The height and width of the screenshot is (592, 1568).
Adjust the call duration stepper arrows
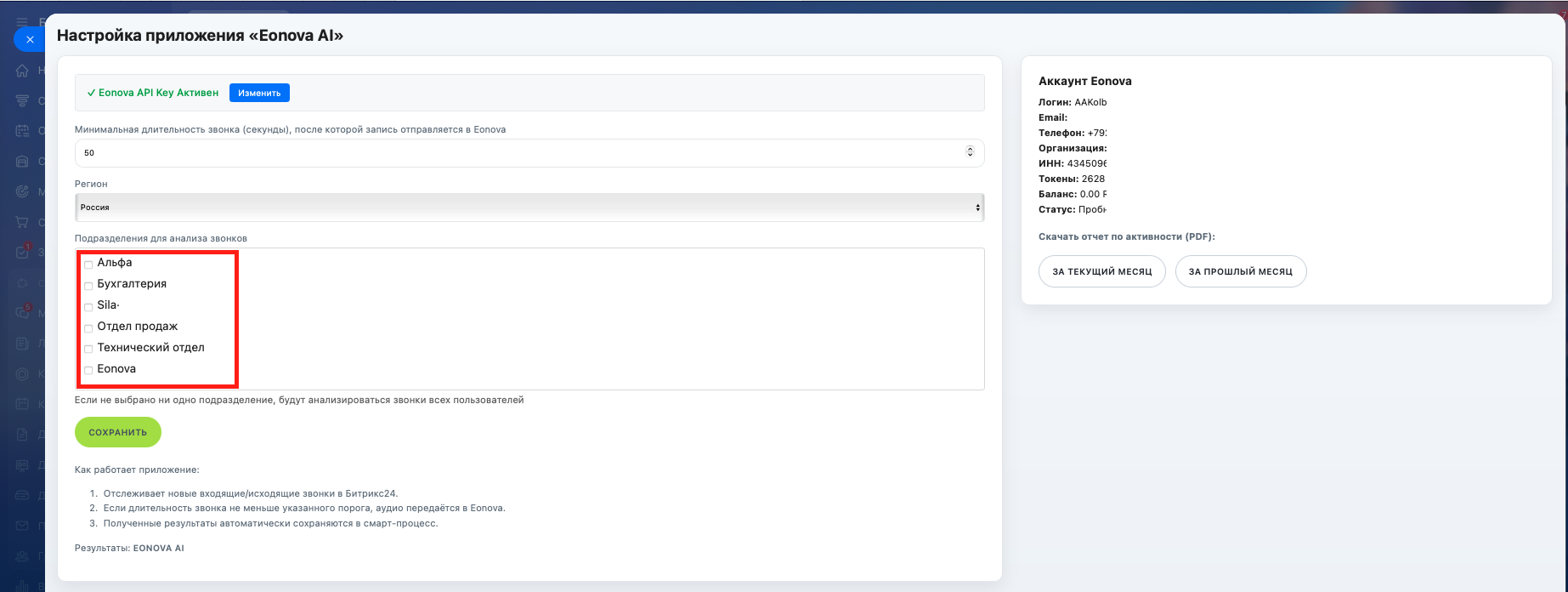click(970, 152)
